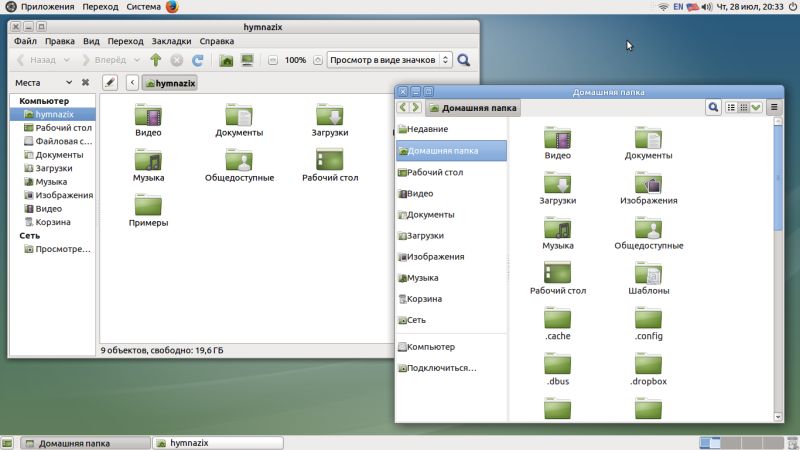Open Вперёд history dropdown arrow
The height and width of the screenshot is (450, 800).
click(137, 60)
